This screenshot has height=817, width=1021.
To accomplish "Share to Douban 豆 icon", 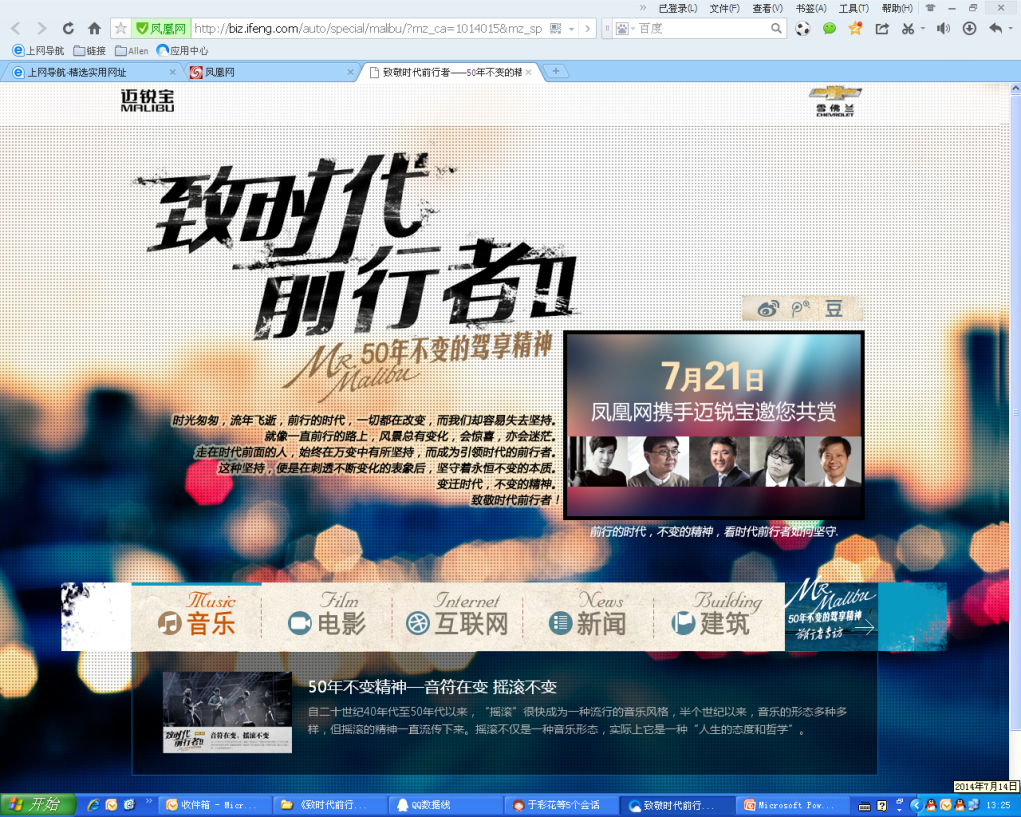I will click(834, 308).
